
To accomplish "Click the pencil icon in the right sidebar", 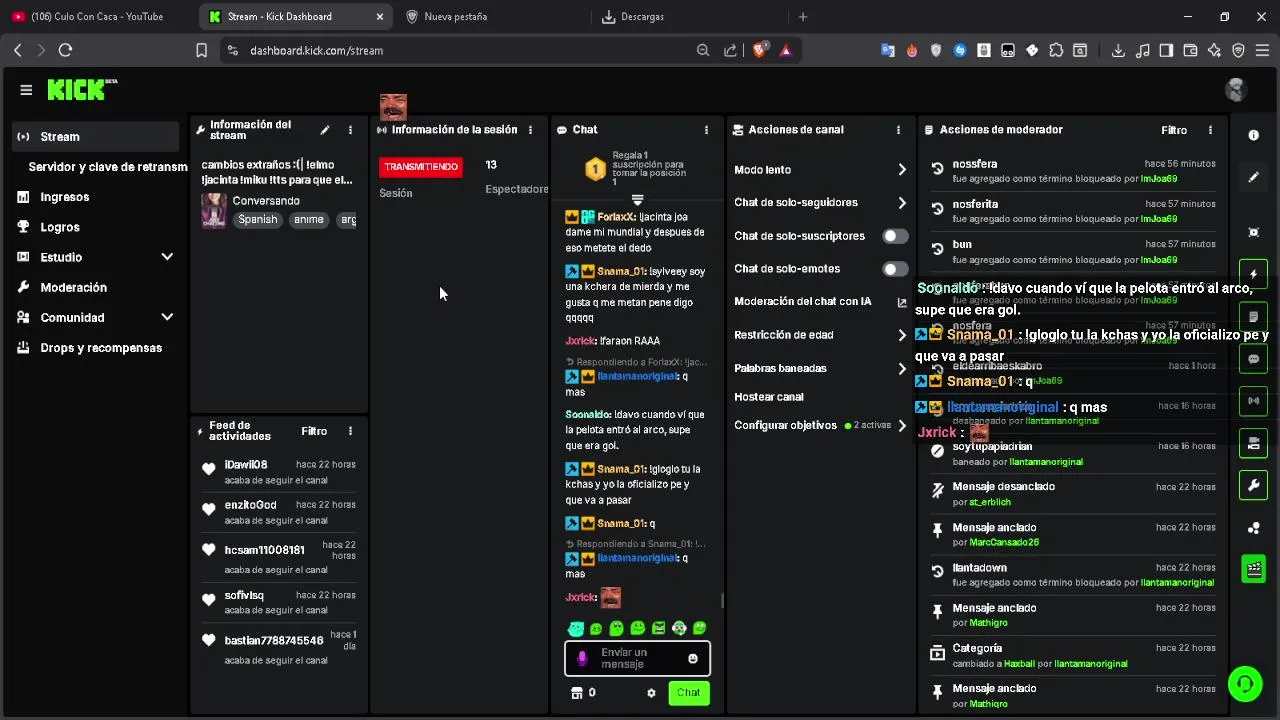I will coord(1254,177).
